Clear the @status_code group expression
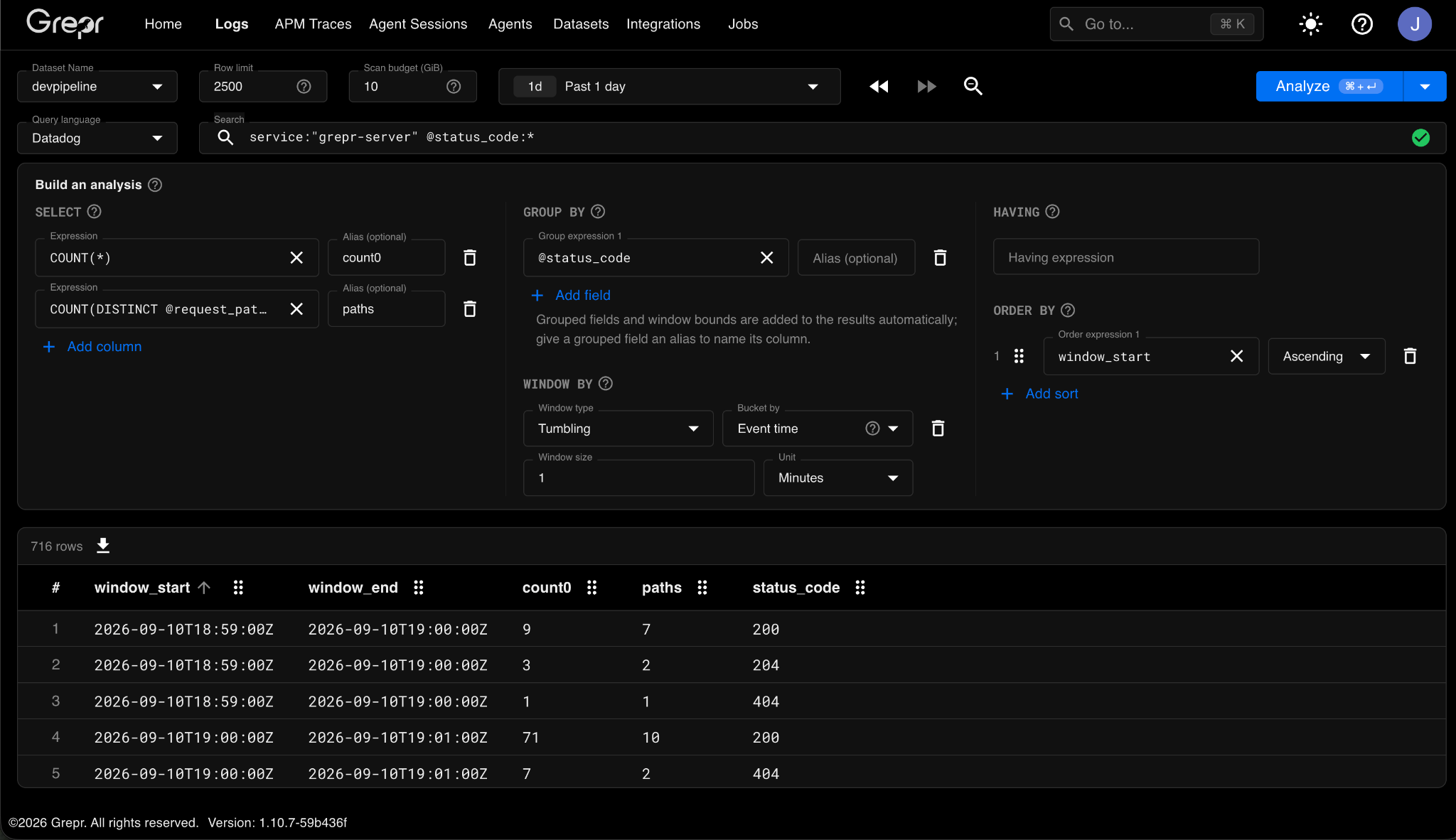This screenshot has height=840, width=1456. [x=766, y=257]
